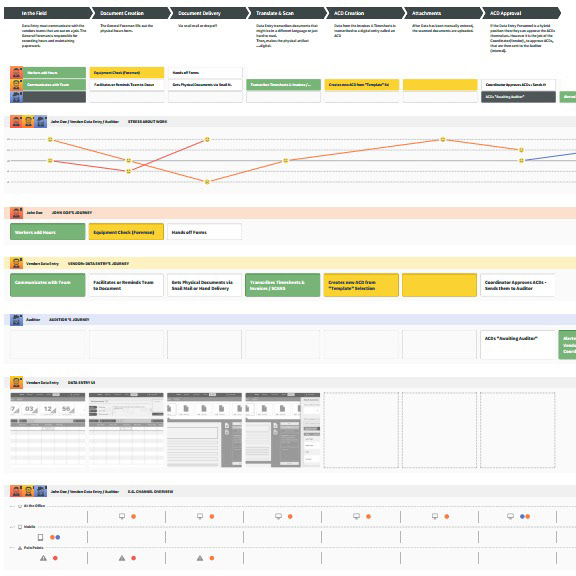Click the empty dashed placeholder under ACD Creation
Image resolution: width=576 pixels, height=576 pixels.
[361, 430]
